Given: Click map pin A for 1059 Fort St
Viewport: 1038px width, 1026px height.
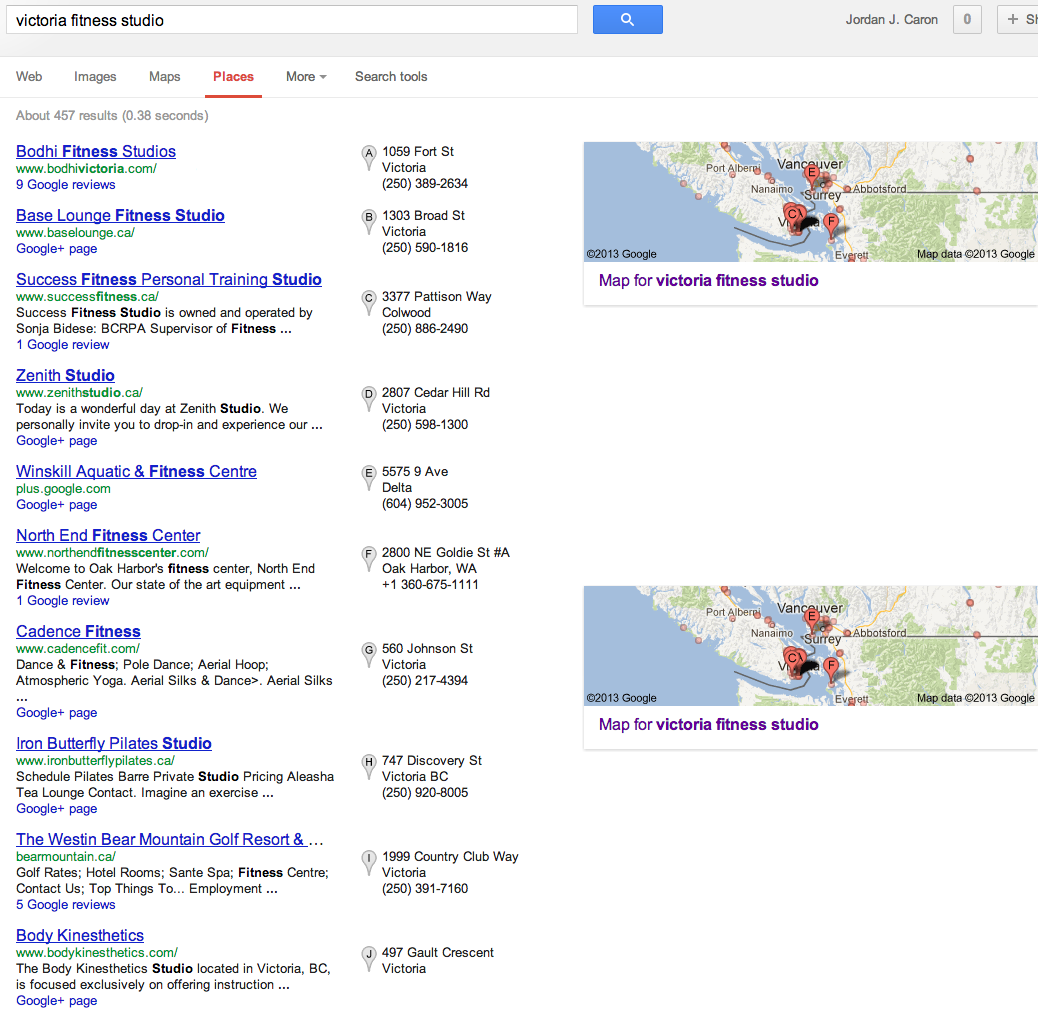Looking at the screenshot, I should (369, 158).
